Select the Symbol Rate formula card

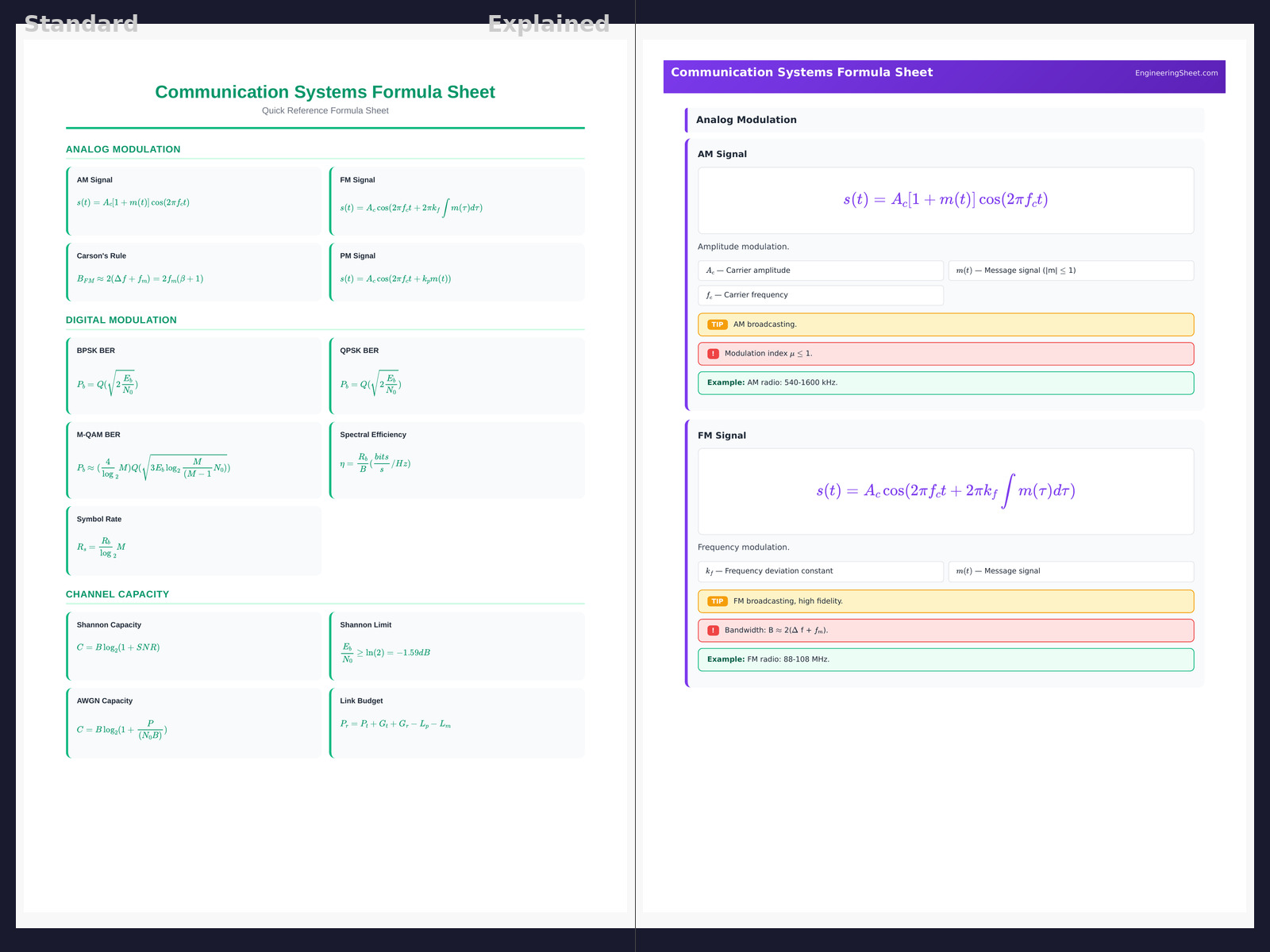194,541
